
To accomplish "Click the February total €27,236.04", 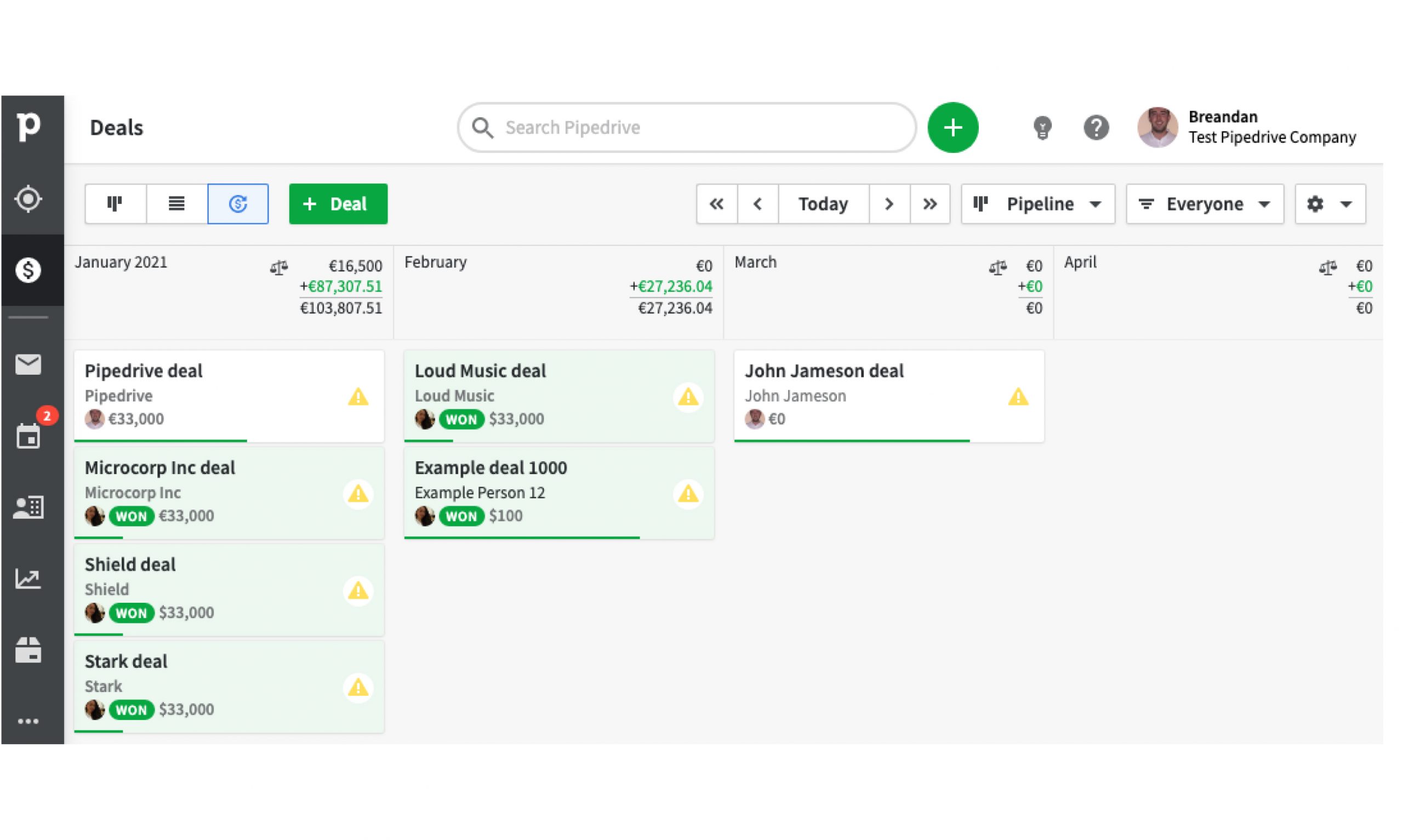I will point(675,308).
